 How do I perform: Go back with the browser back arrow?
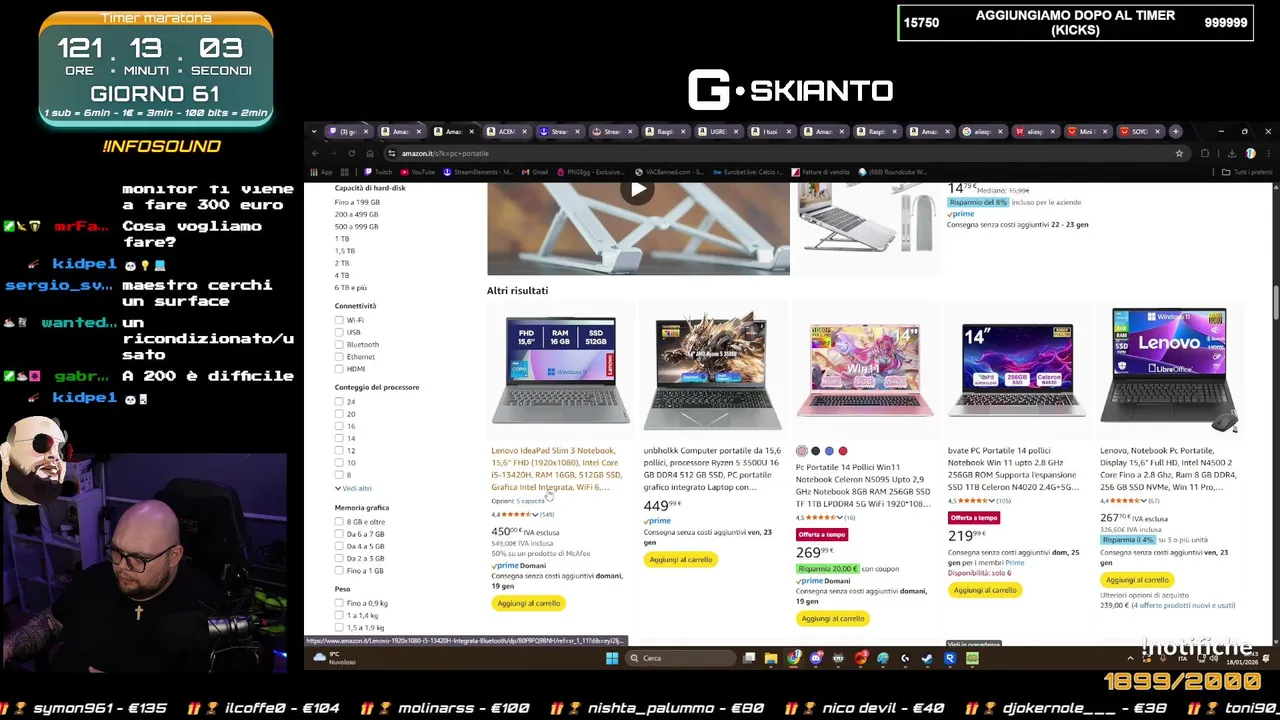pos(315,153)
